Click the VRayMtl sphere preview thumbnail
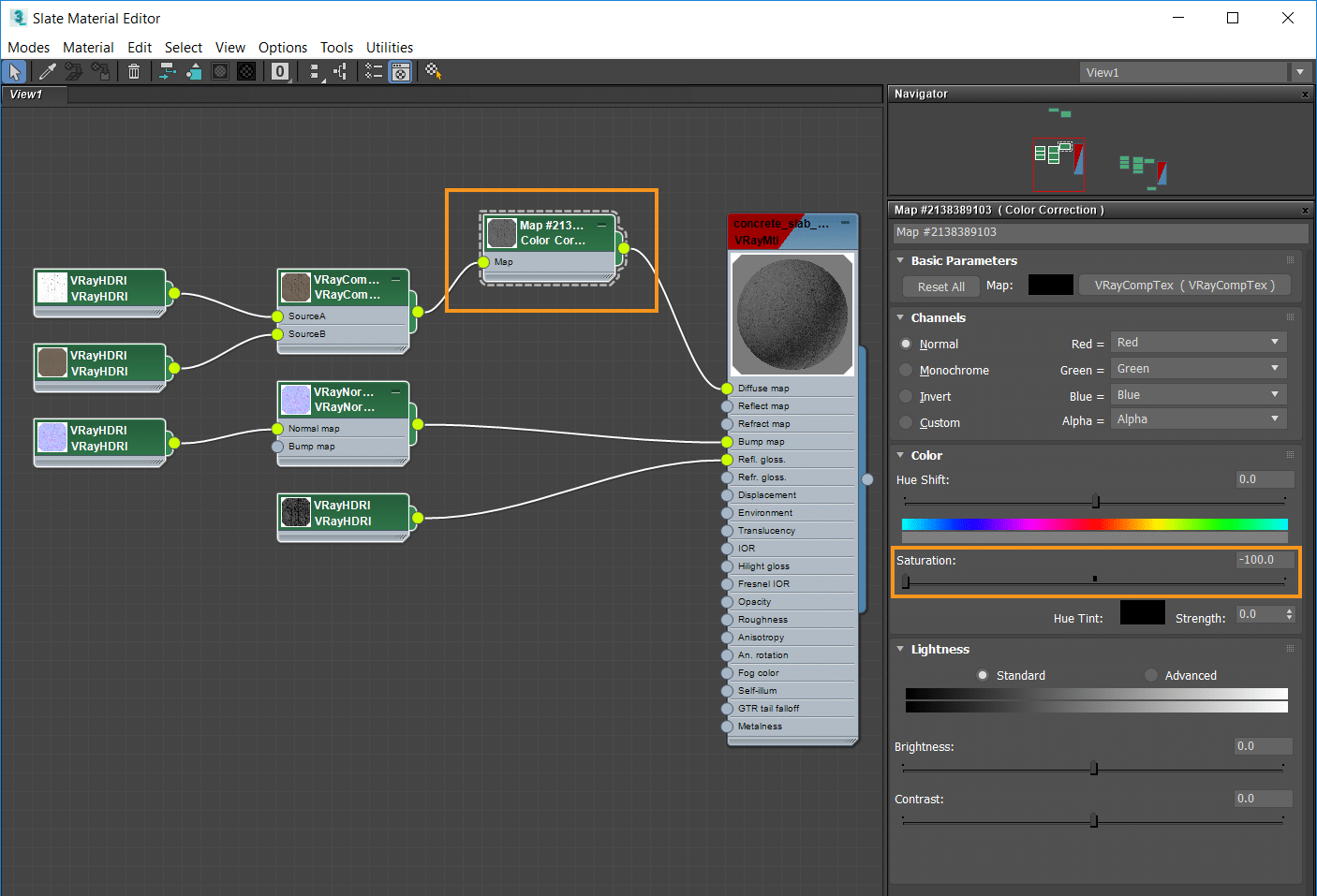The image size is (1317, 896). (x=792, y=314)
